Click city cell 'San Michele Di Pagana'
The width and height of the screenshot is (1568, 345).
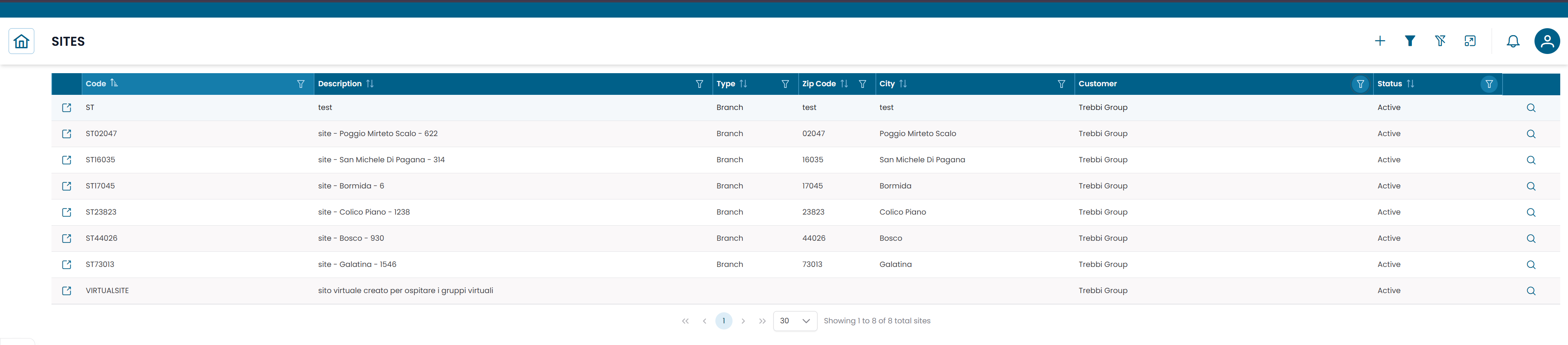(x=922, y=160)
